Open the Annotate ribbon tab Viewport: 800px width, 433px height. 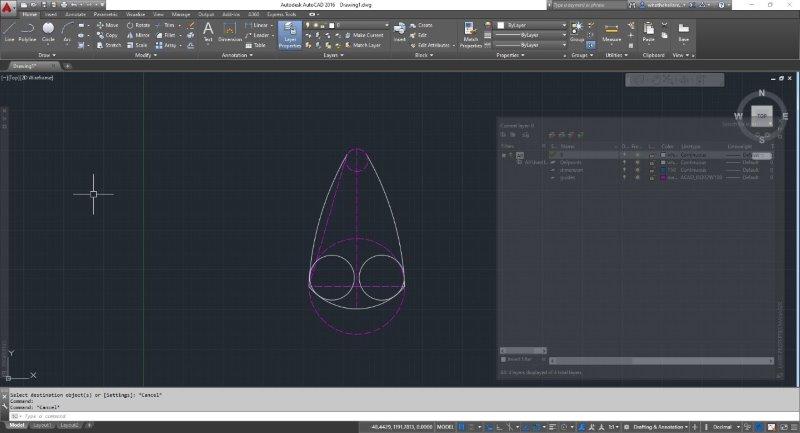(x=76, y=14)
